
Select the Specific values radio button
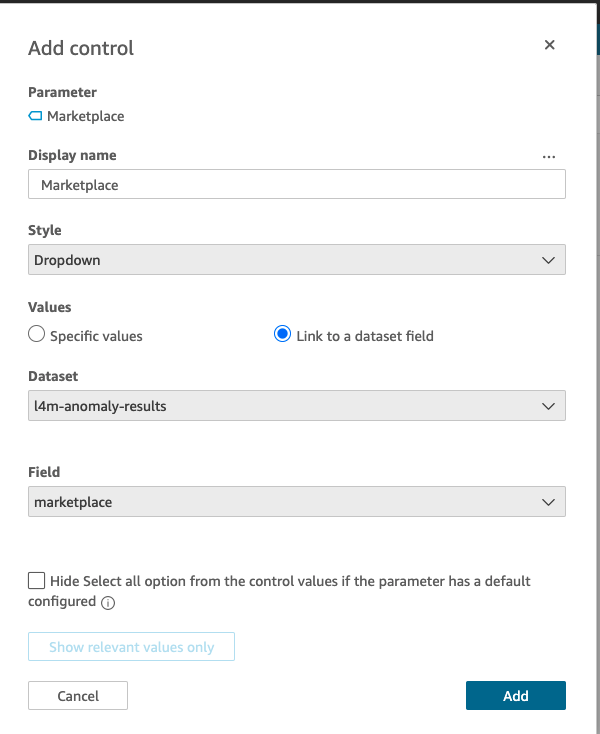37,334
